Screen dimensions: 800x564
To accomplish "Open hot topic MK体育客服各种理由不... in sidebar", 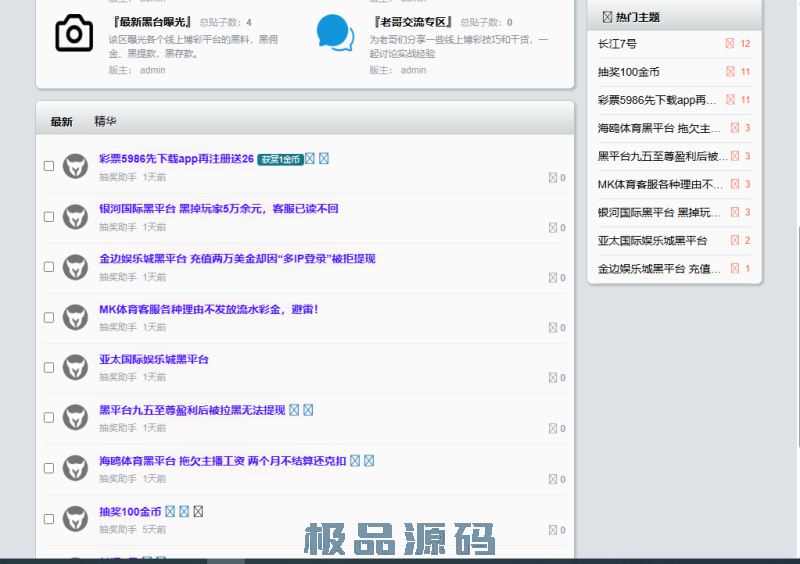I will [x=660, y=184].
